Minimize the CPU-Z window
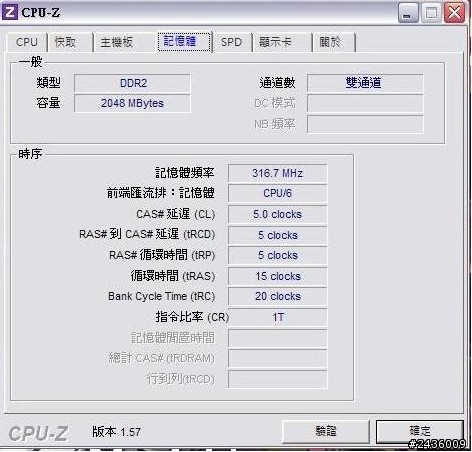Image resolution: width=472 pixels, height=452 pixels. (408, 13)
